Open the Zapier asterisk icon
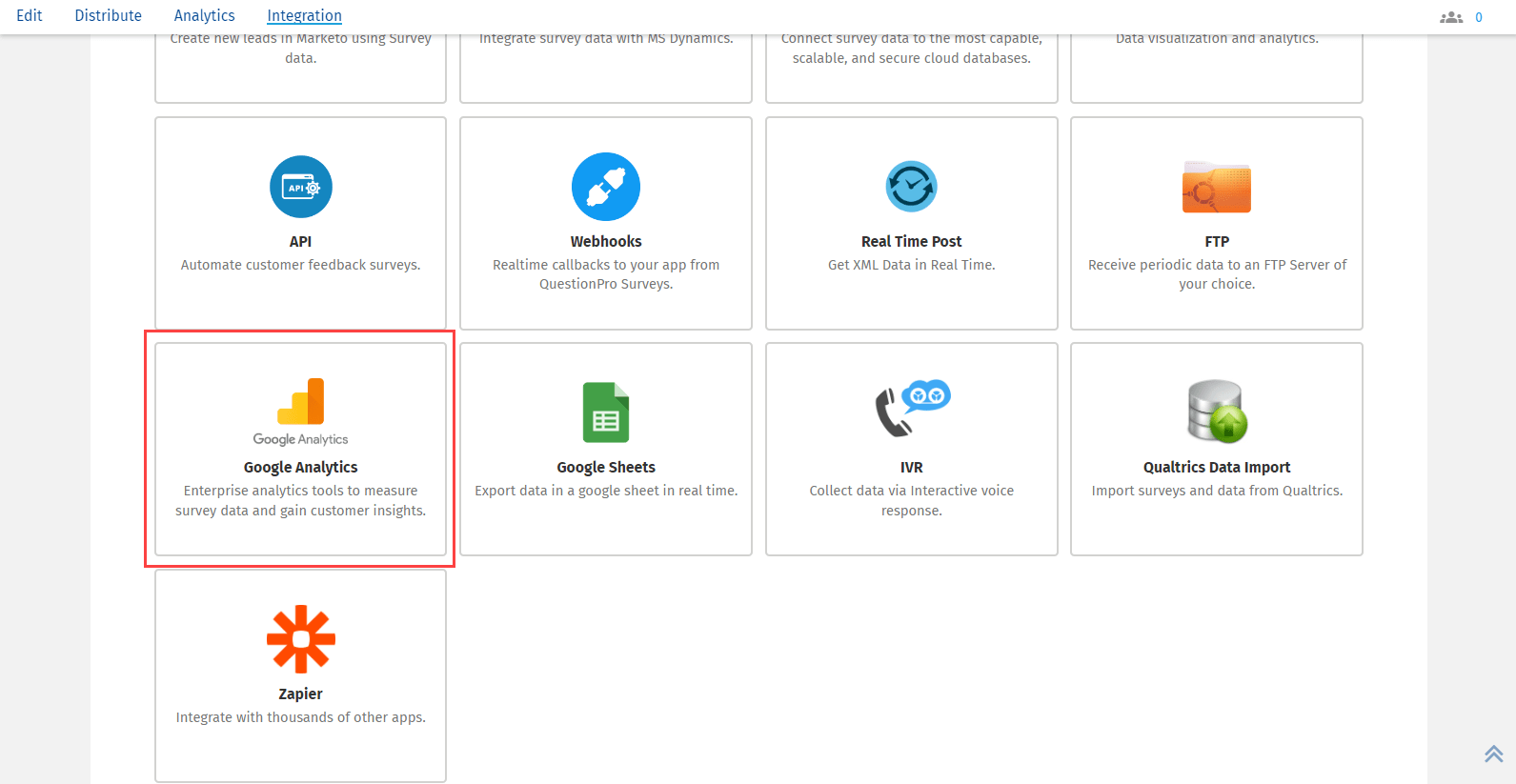This screenshot has height=784, width=1516. tap(300, 638)
